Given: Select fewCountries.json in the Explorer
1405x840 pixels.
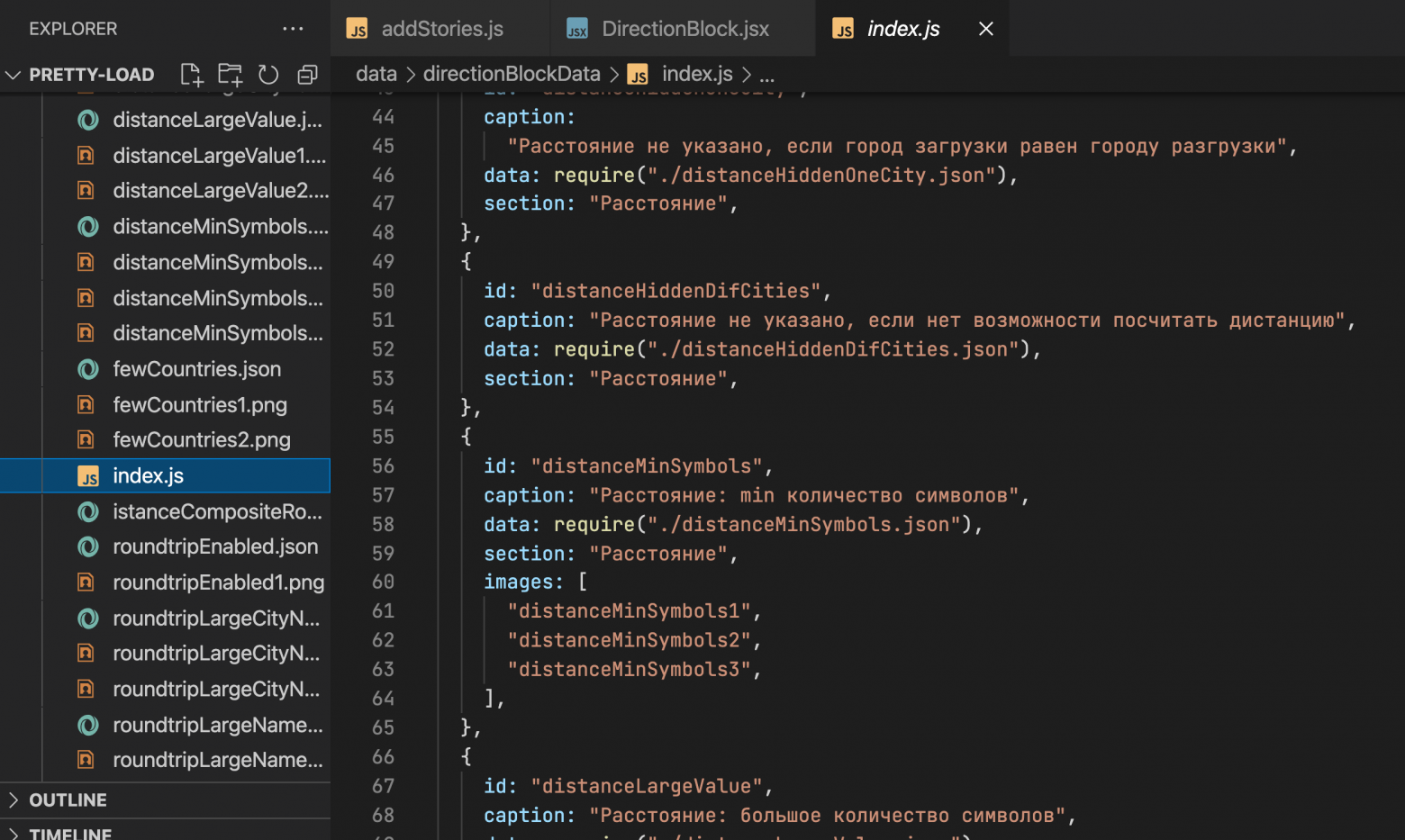Looking at the screenshot, I should click(196, 369).
